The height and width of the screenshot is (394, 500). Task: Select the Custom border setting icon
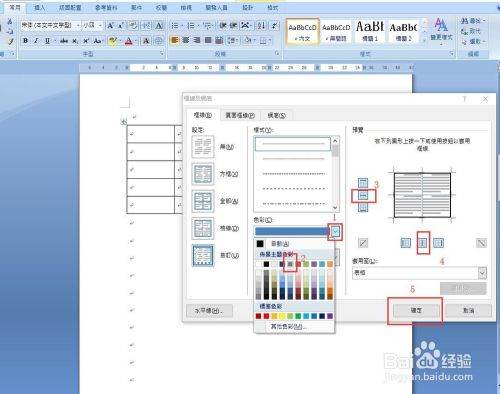pos(203,255)
